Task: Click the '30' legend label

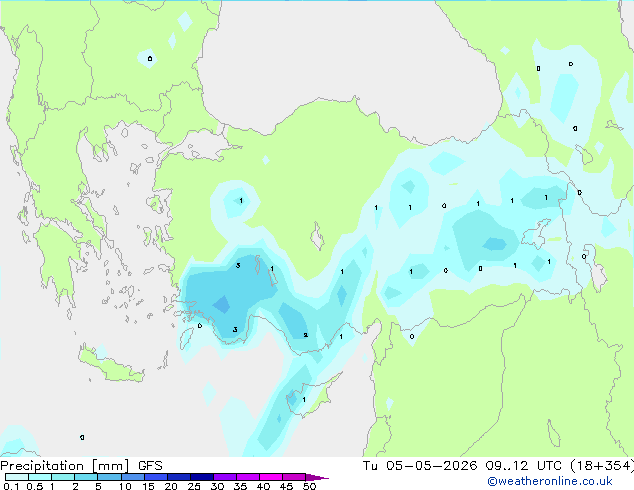Action: [x=217, y=486]
